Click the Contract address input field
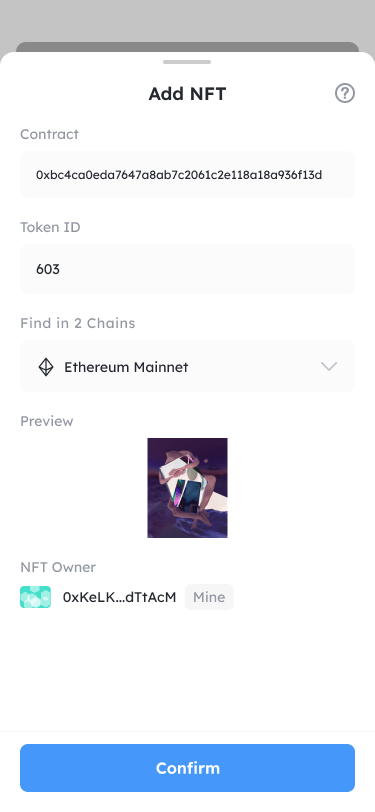Image resolution: width=375 pixels, height=812 pixels. (x=188, y=175)
